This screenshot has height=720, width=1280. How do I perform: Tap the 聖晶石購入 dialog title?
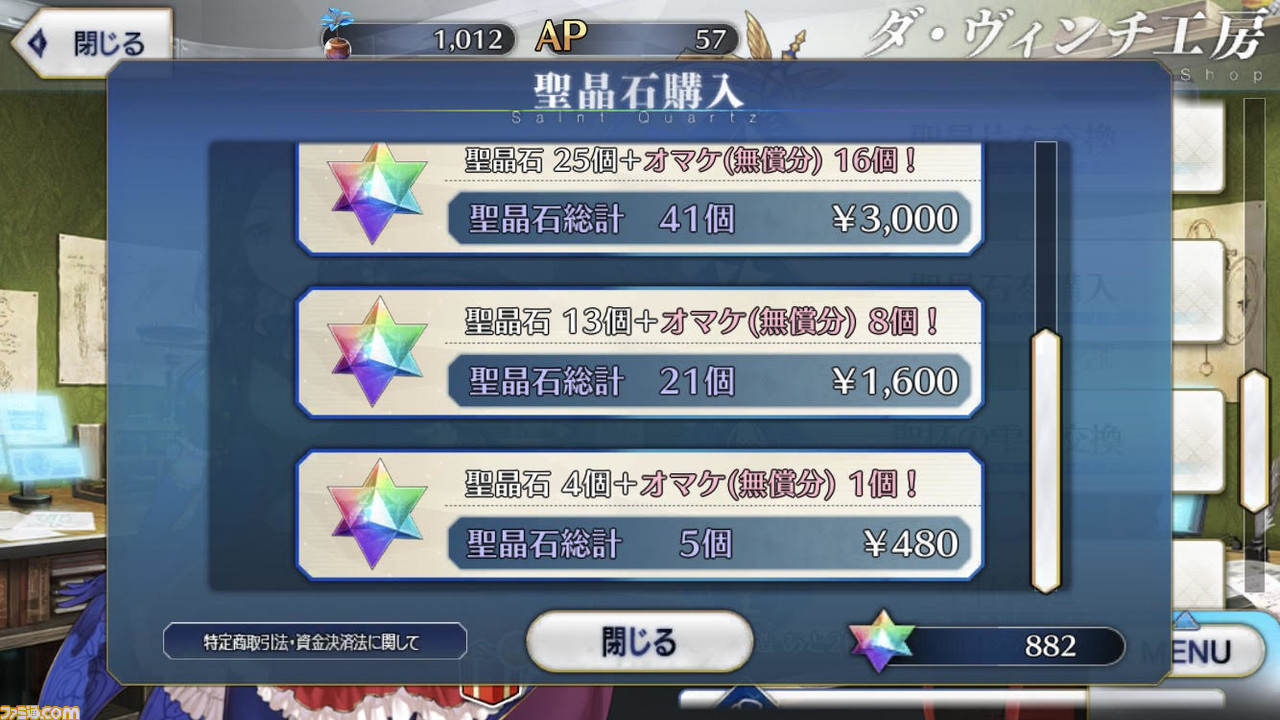coord(640,92)
